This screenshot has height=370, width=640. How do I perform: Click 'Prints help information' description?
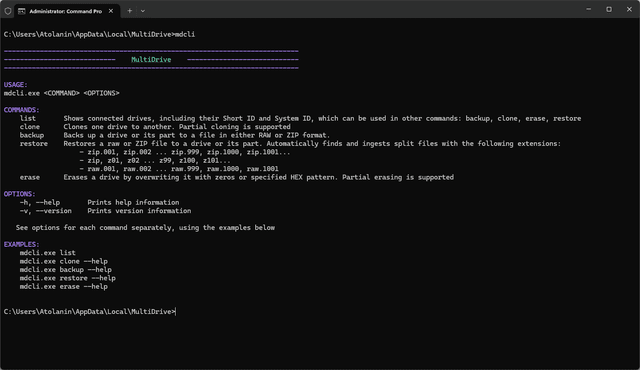(x=133, y=202)
